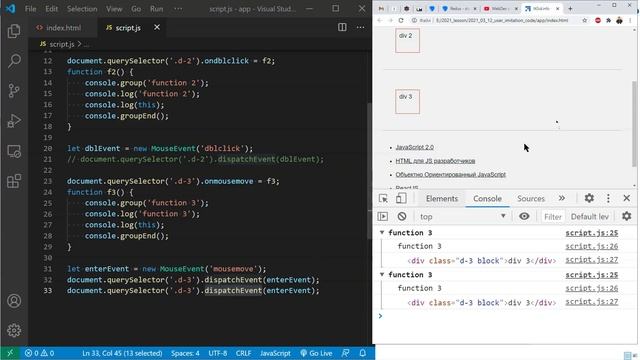
Task: Collapse the second function 3 console group
Action: [382, 275]
